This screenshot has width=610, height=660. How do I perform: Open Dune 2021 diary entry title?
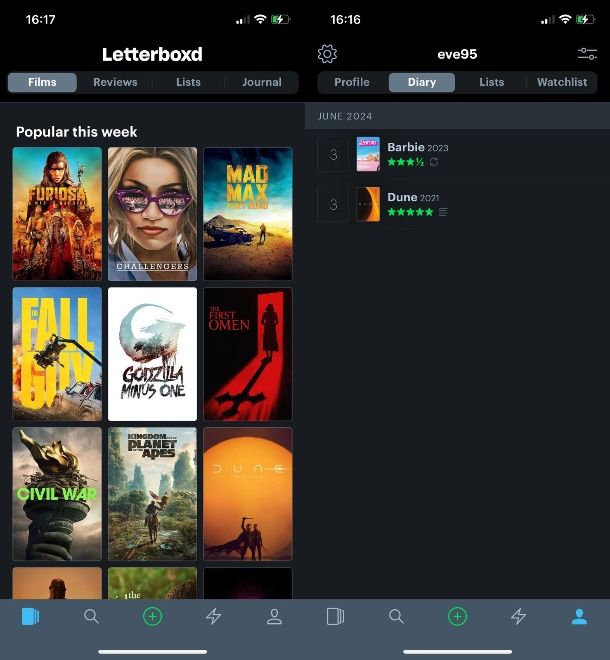pos(413,197)
